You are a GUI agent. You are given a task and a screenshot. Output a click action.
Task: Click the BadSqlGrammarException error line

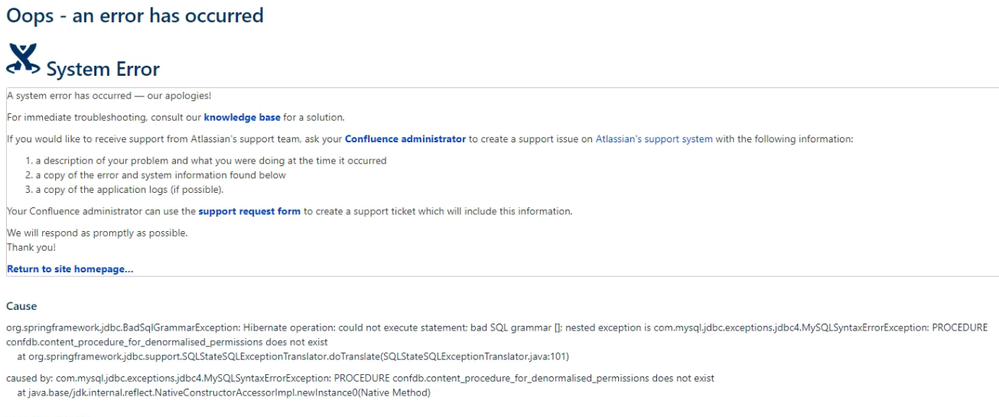click(497, 328)
